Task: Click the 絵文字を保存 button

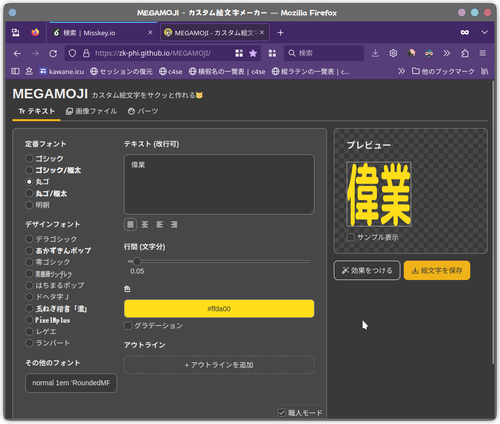Action: tap(437, 270)
